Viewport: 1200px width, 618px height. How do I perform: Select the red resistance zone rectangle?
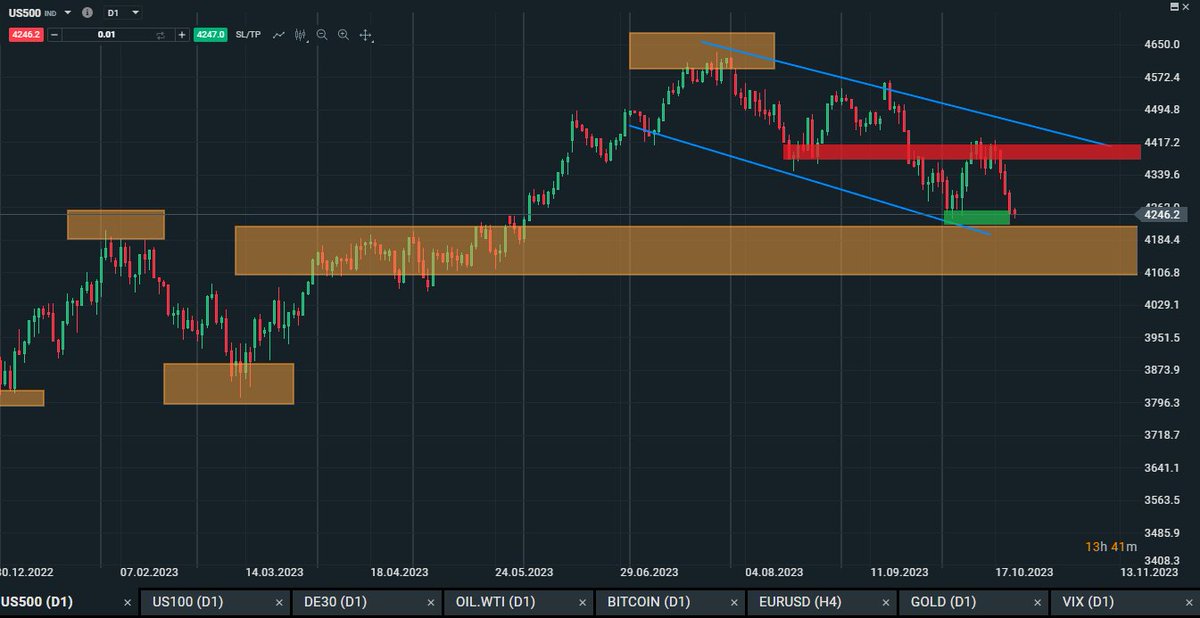[x=962, y=152]
